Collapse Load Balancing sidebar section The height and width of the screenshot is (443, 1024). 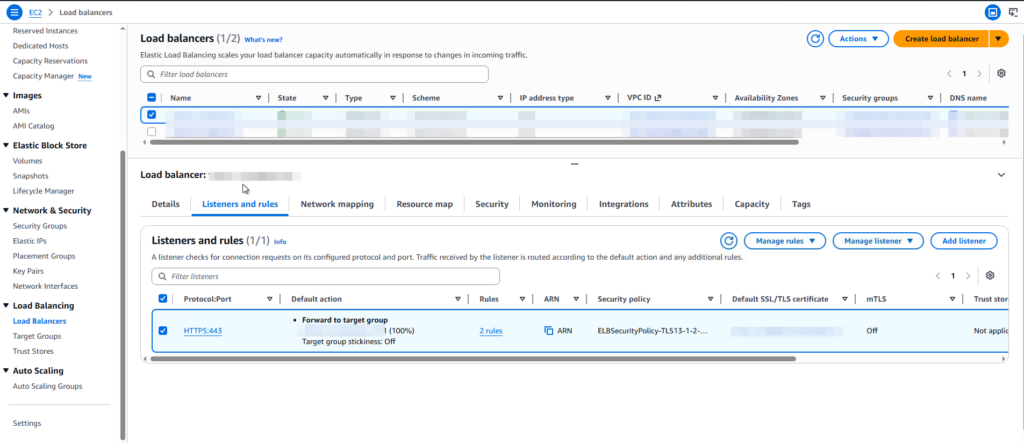pyautogui.click(x=6, y=305)
